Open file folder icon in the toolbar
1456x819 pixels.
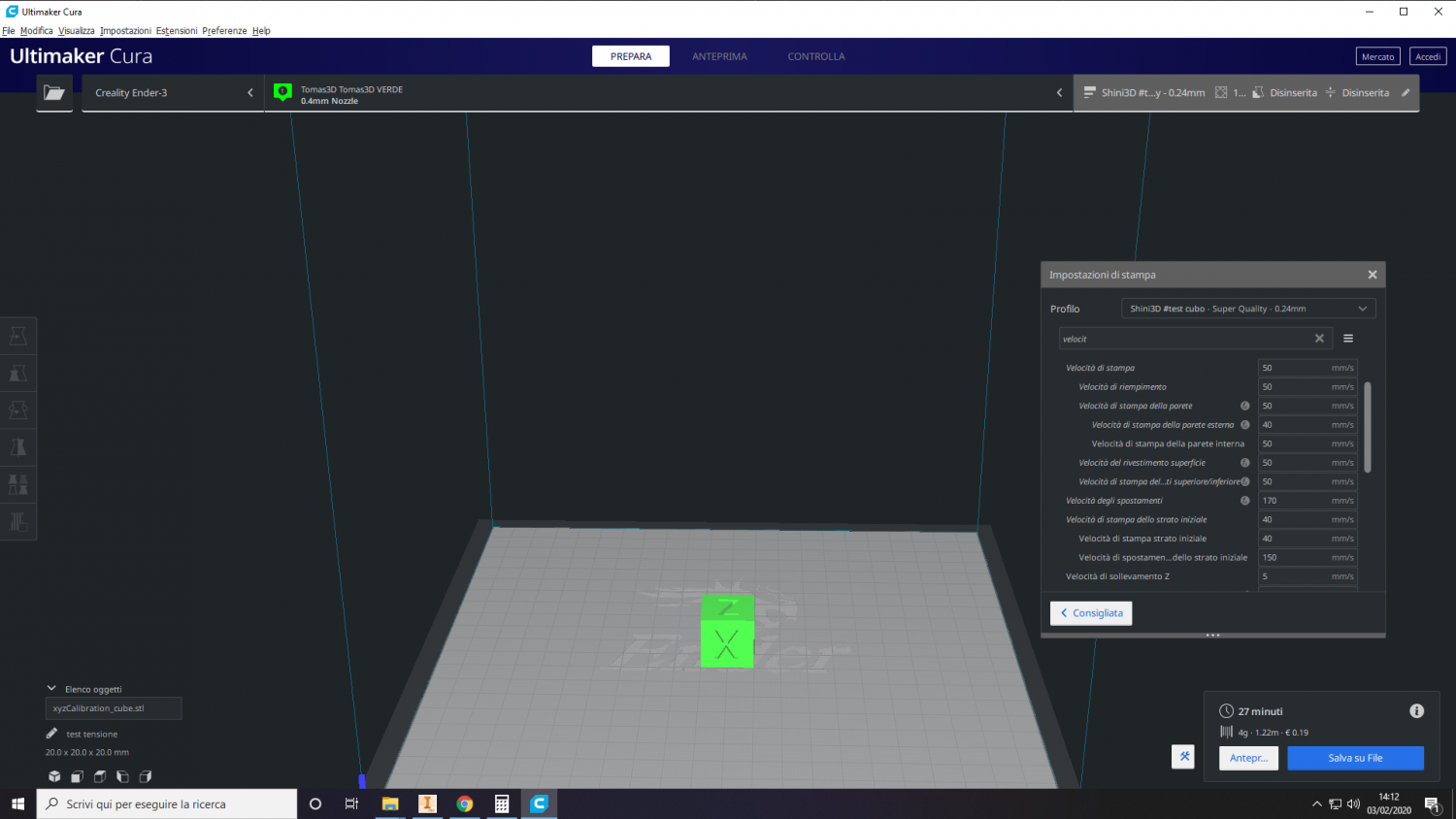[x=54, y=93]
